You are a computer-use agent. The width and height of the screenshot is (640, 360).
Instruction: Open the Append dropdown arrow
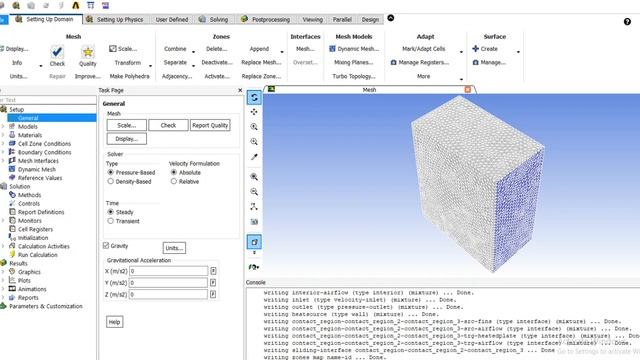coord(282,52)
